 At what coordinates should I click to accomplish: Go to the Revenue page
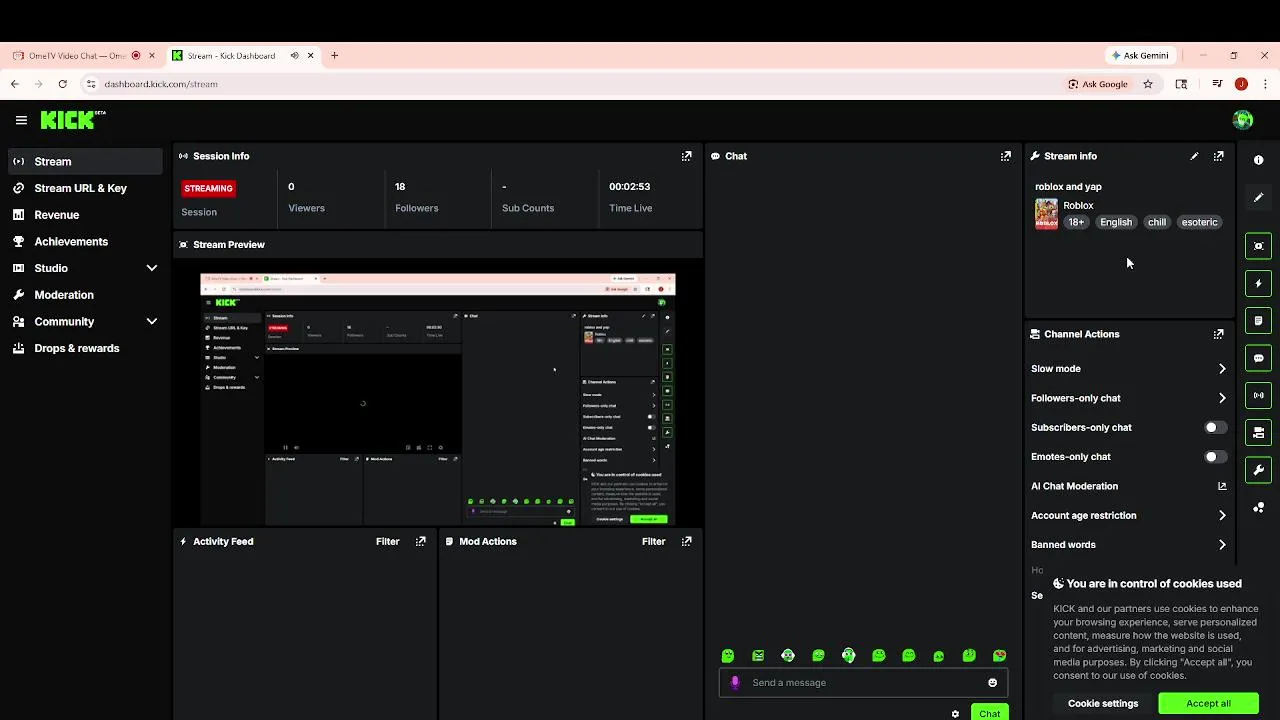click(x=85, y=215)
